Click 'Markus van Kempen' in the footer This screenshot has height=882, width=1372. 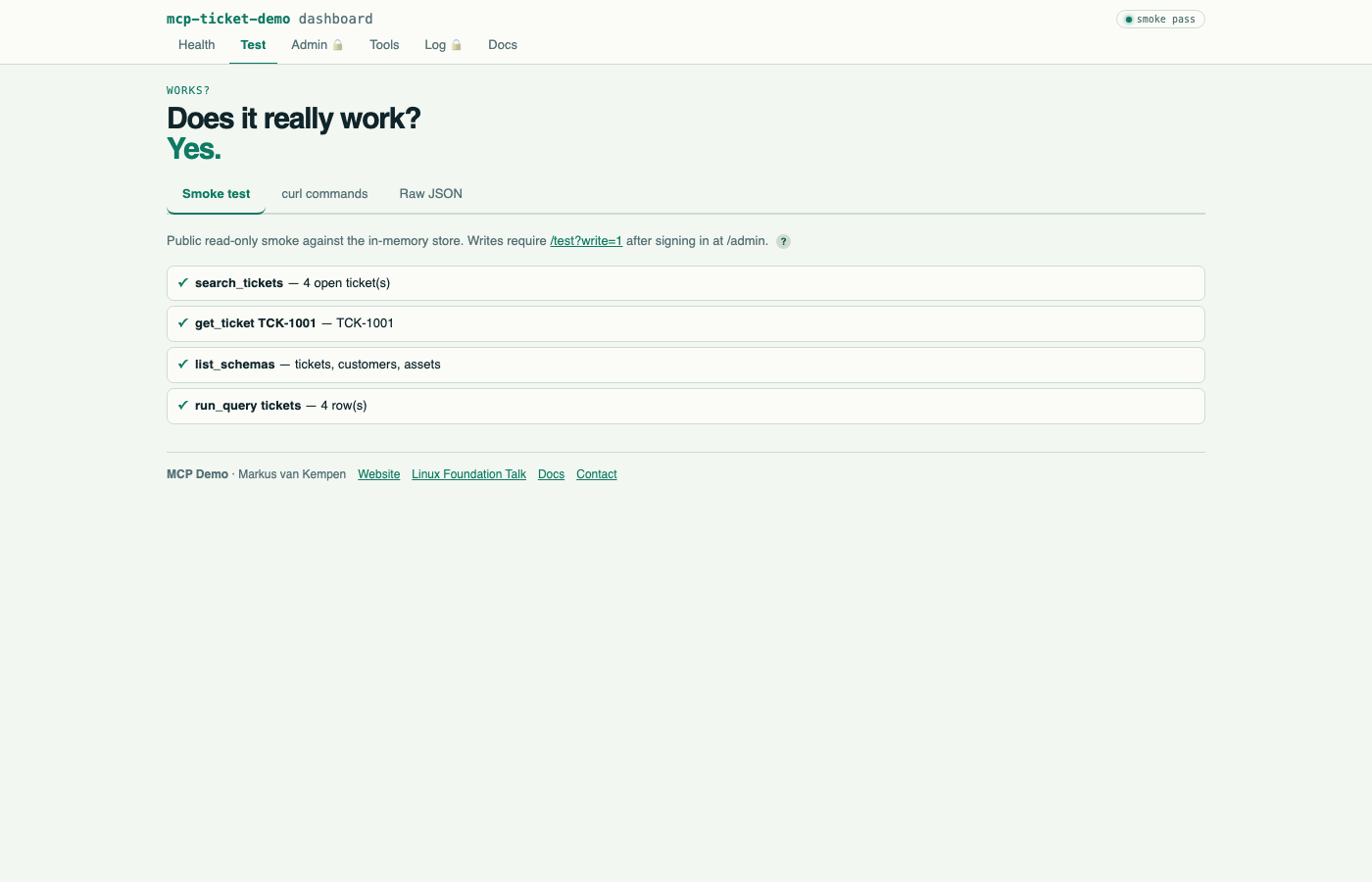point(292,474)
